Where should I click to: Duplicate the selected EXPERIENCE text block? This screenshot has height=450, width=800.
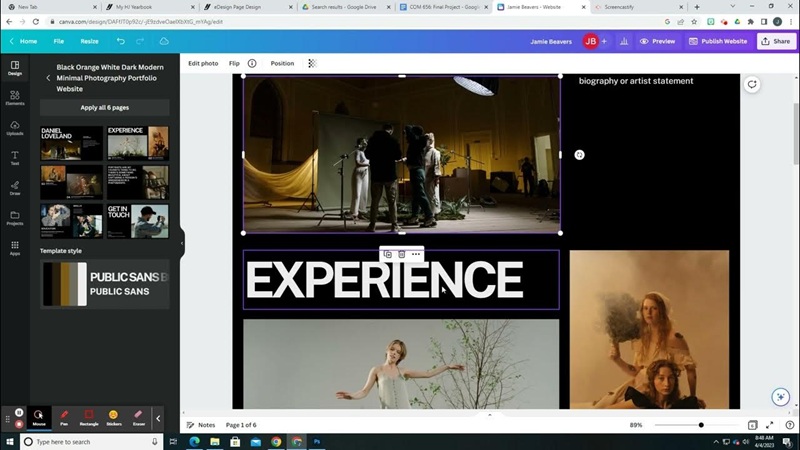pyautogui.click(x=388, y=254)
